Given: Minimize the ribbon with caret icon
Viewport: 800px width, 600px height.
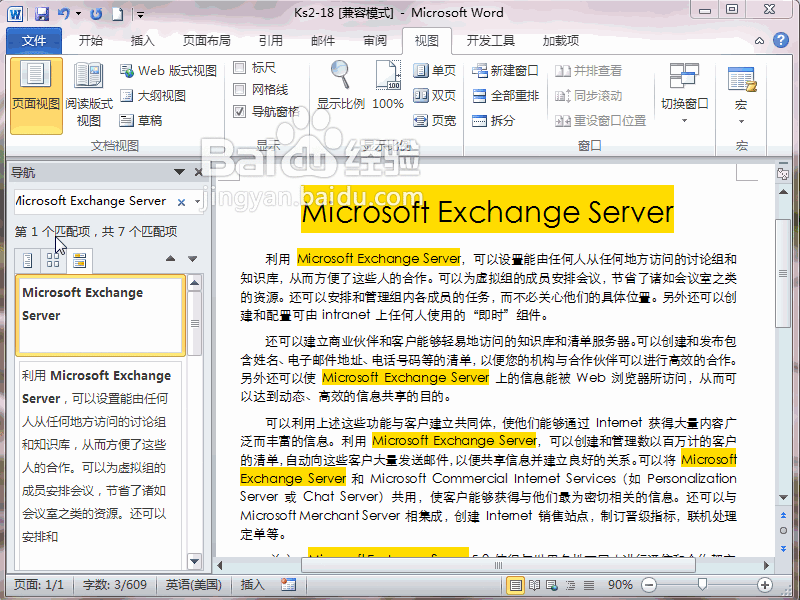Looking at the screenshot, I should click(x=760, y=41).
